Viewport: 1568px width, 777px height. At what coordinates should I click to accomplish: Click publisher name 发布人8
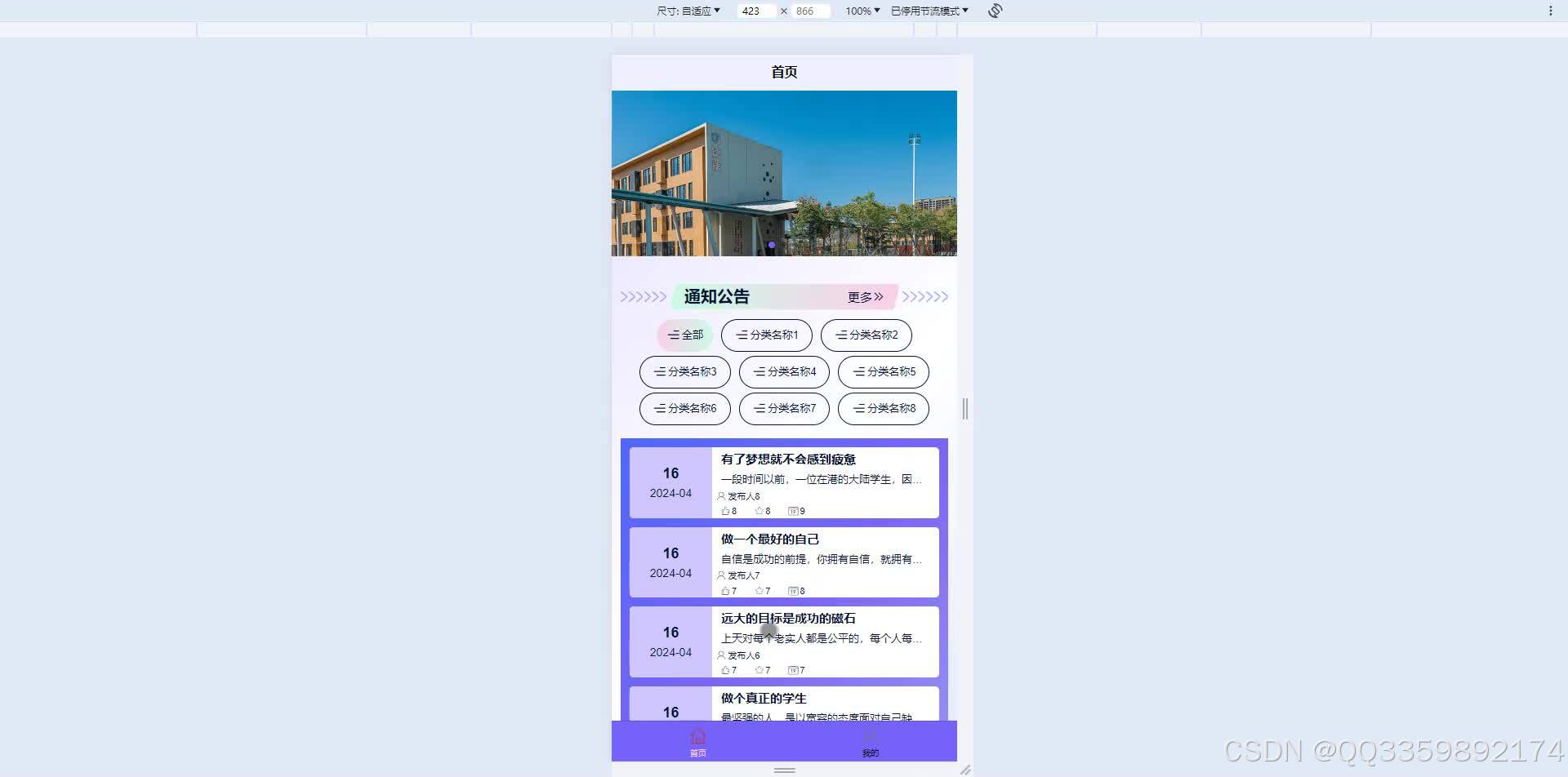click(744, 496)
